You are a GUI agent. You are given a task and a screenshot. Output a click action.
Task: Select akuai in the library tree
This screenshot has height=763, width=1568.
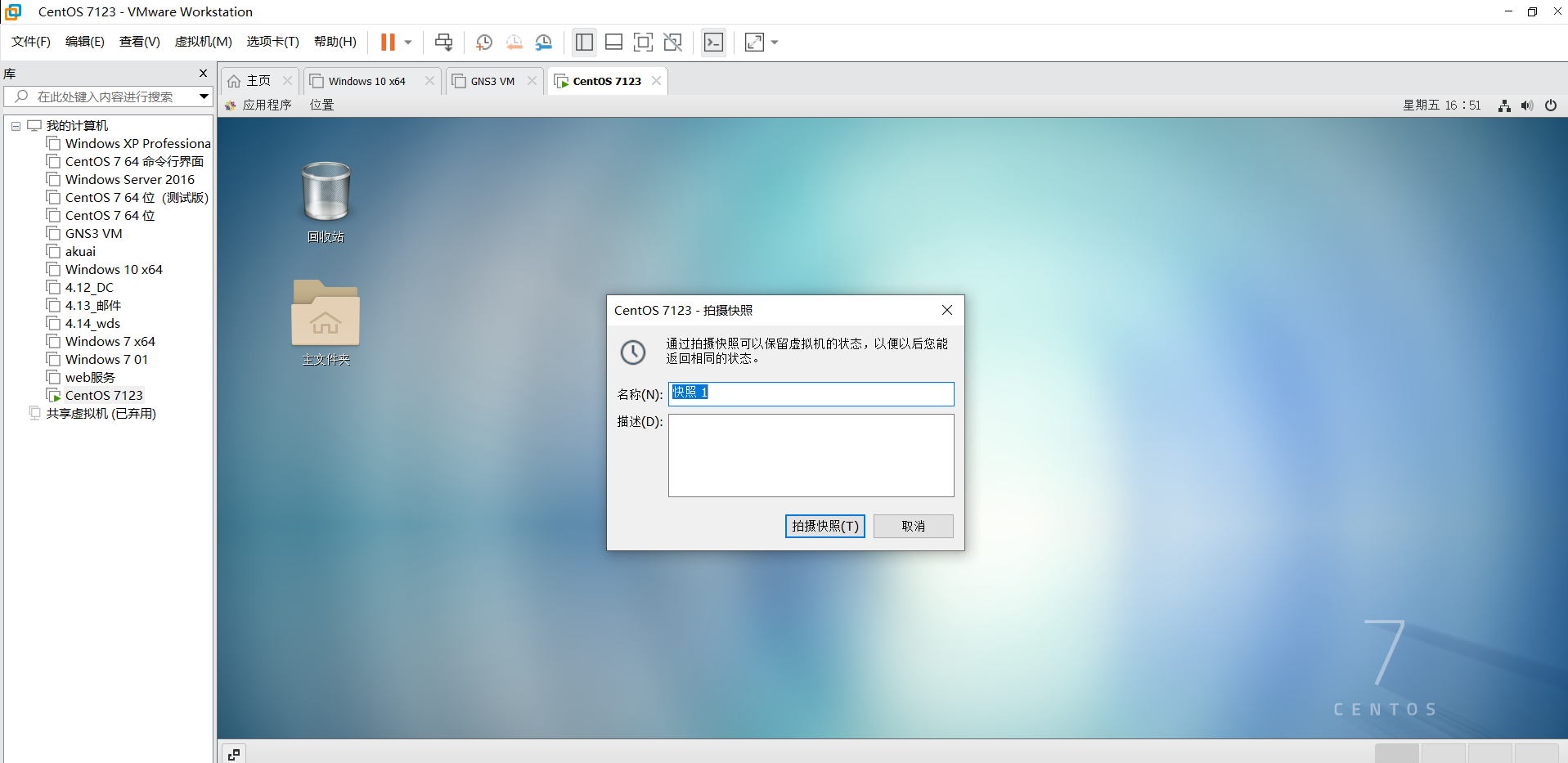pos(72,252)
